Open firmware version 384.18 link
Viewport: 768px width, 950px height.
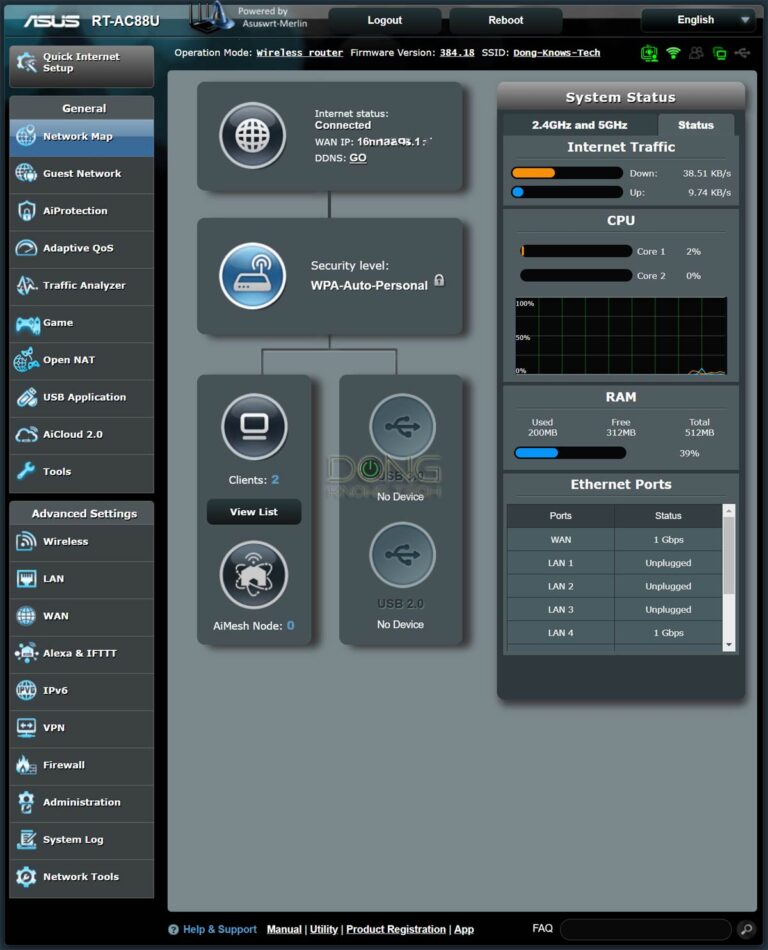point(457,53)
